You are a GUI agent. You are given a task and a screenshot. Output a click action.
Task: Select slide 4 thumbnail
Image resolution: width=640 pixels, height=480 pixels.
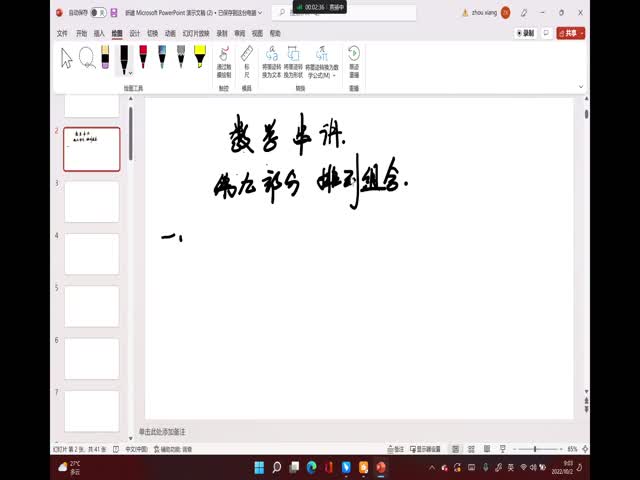pos(92,254)
